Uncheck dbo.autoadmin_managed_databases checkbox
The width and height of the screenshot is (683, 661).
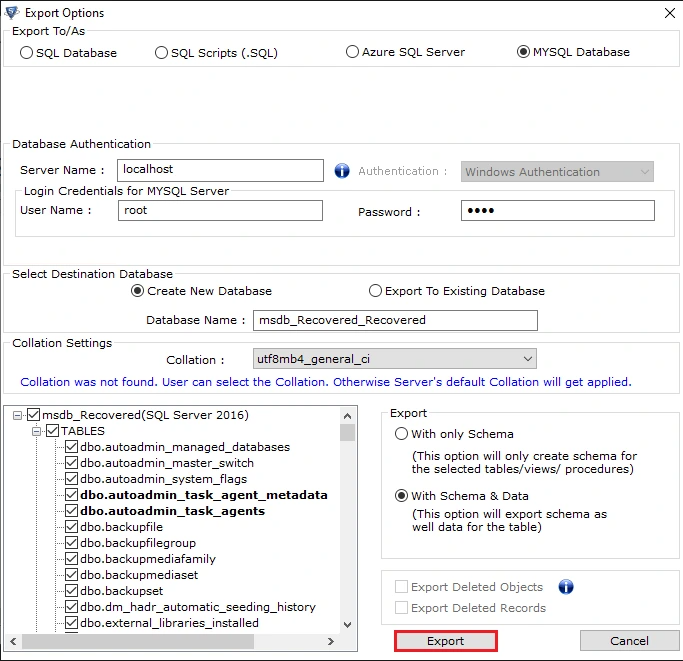pos(71,447)
